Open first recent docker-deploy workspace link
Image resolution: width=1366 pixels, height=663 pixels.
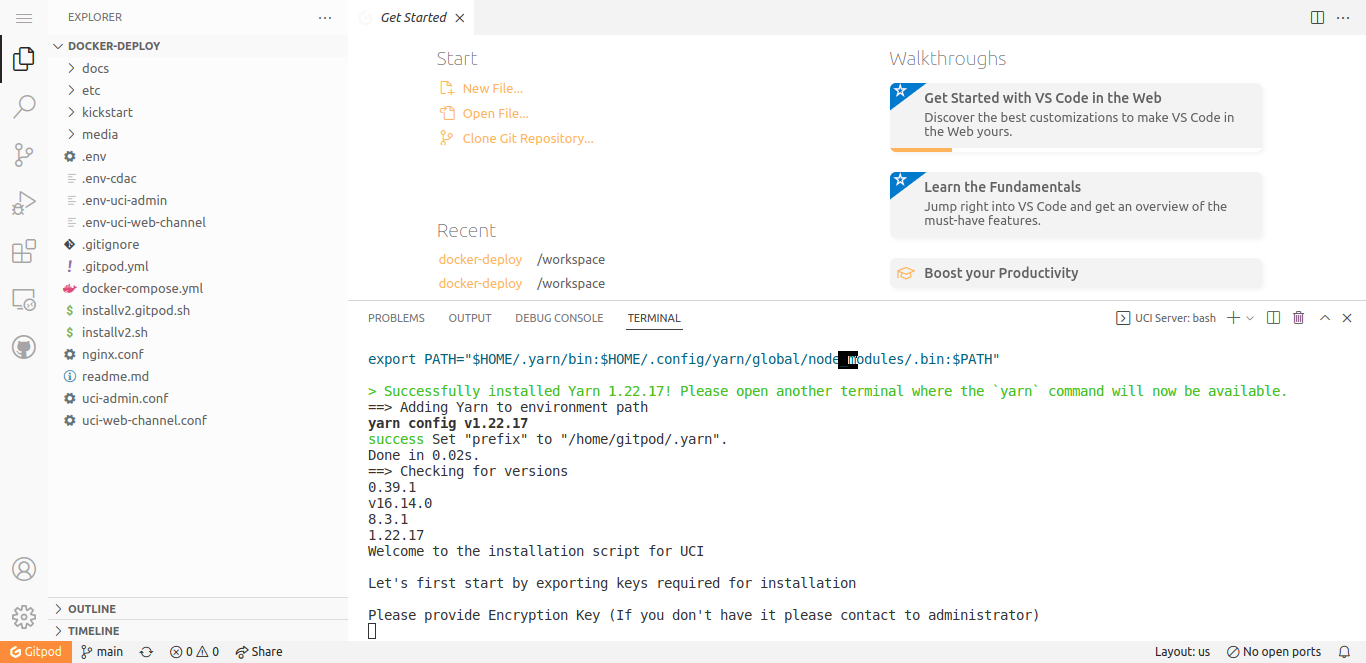[x=480, y=260]
